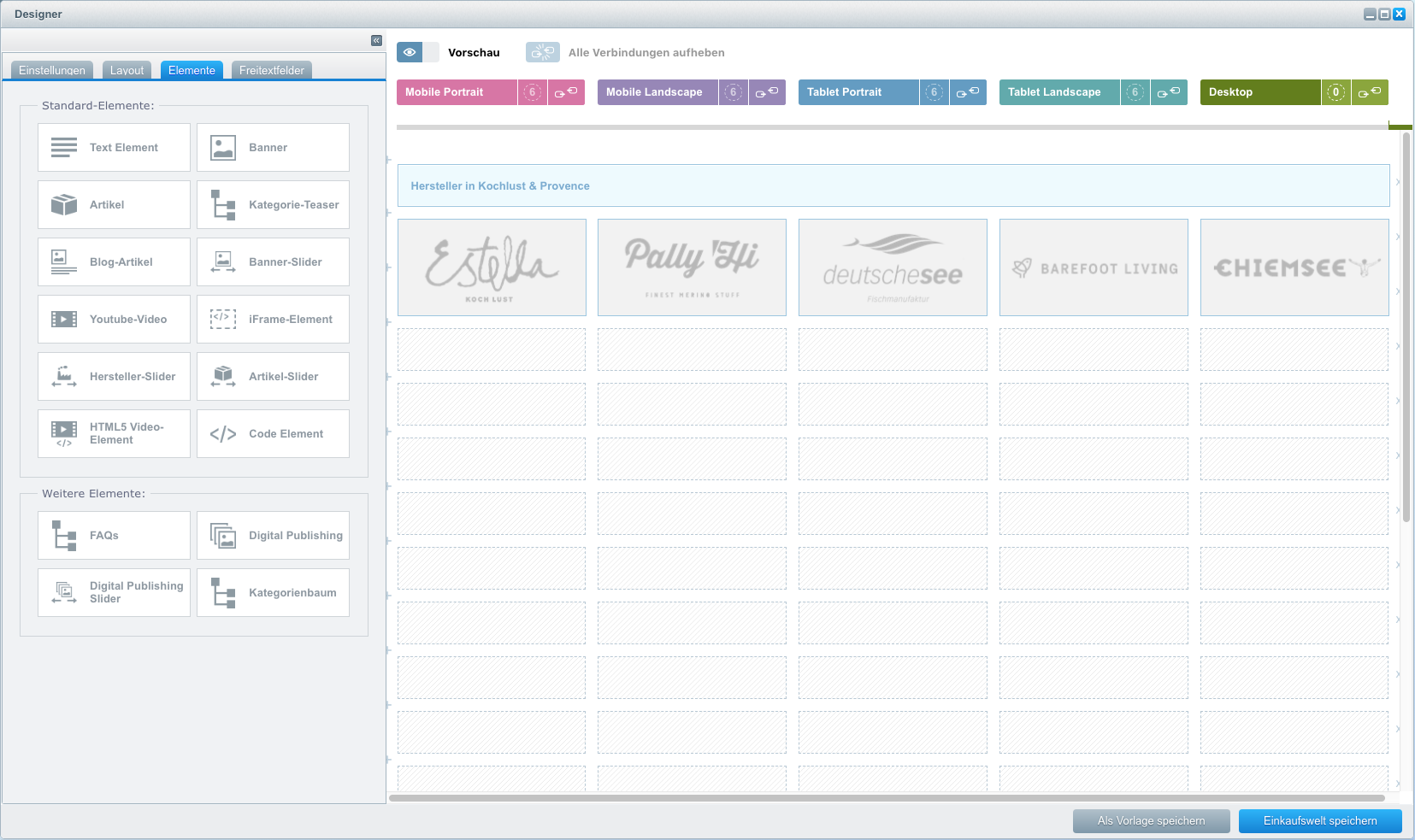
Task: Click the horizontal scrollbar below the grid
Action: click(887, 798)
